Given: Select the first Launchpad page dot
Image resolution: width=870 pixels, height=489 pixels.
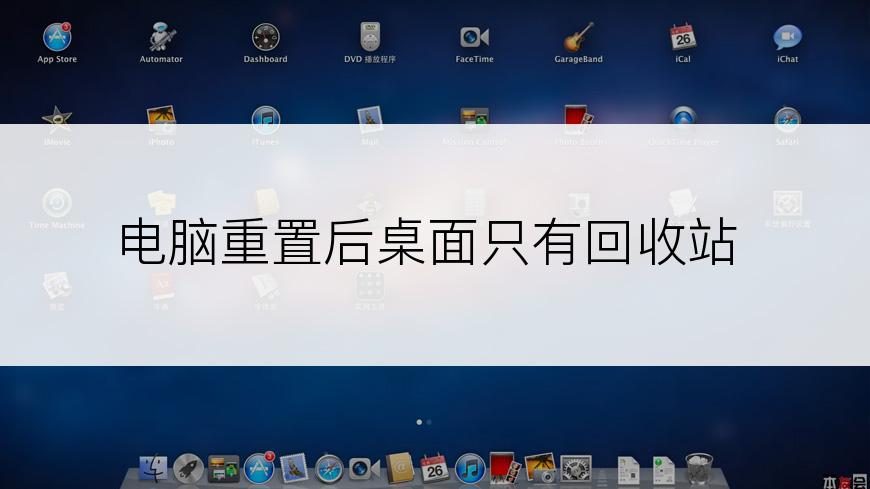Looking at the screenshot, I should tap(419, 422).
